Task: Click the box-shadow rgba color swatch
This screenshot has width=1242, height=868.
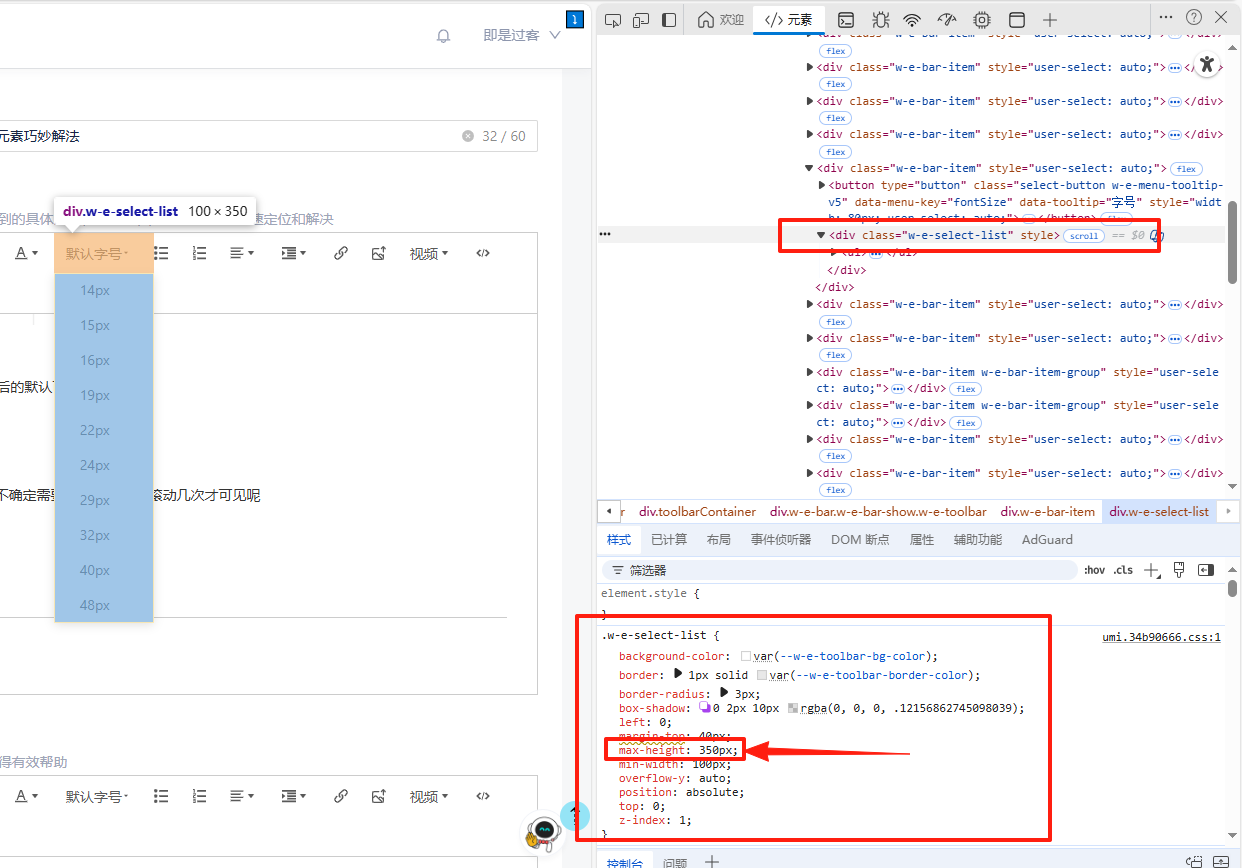Action: 793,708
